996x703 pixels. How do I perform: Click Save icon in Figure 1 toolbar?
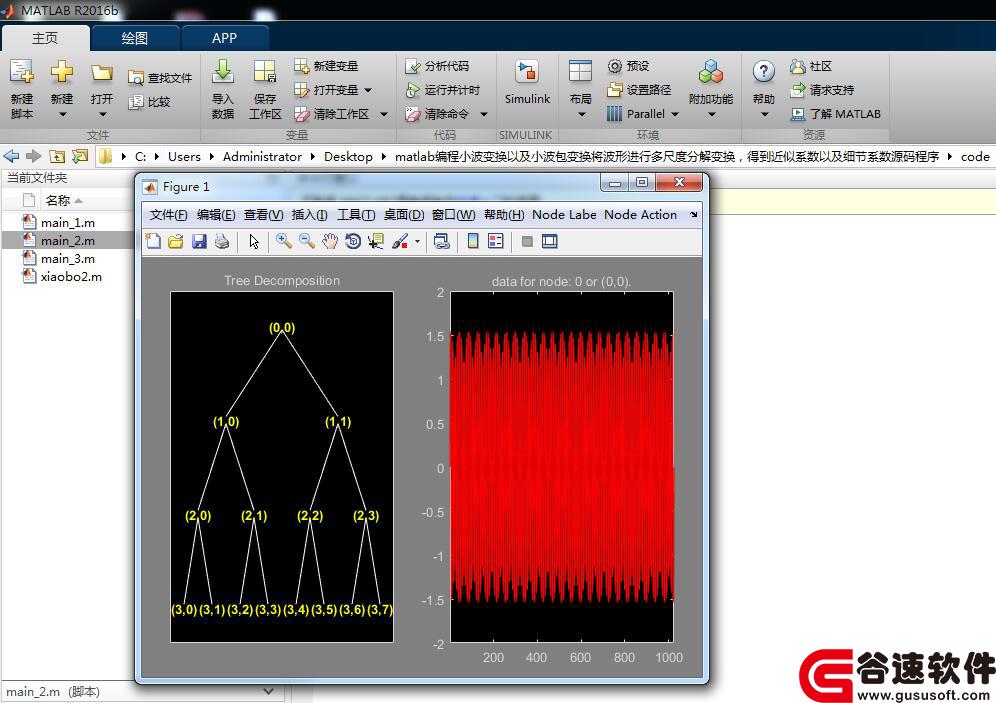[x=199, y=241]
